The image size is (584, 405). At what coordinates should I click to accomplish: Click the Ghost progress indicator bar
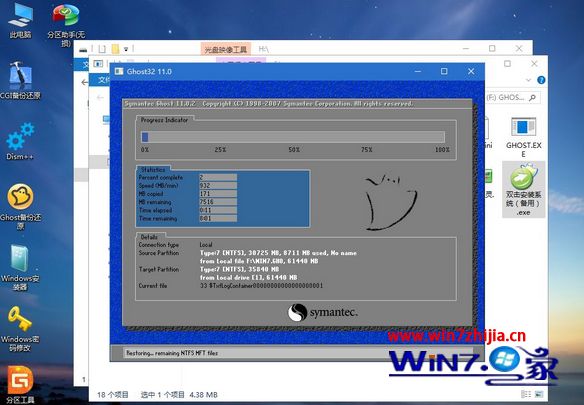click(x=293, y=137)
